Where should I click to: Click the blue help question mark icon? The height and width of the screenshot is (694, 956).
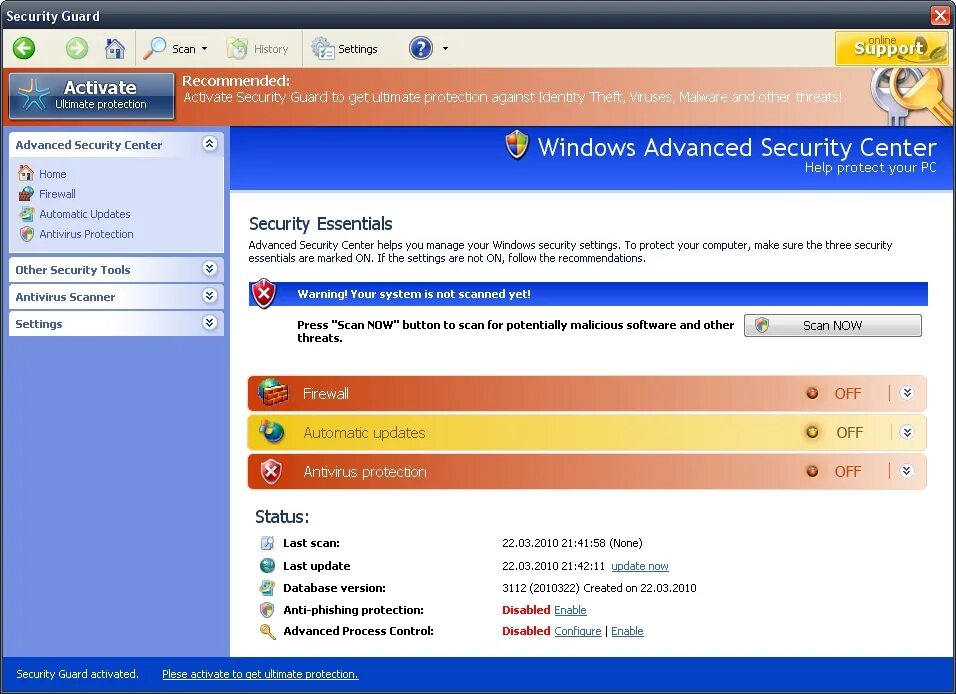click(421, 48)
